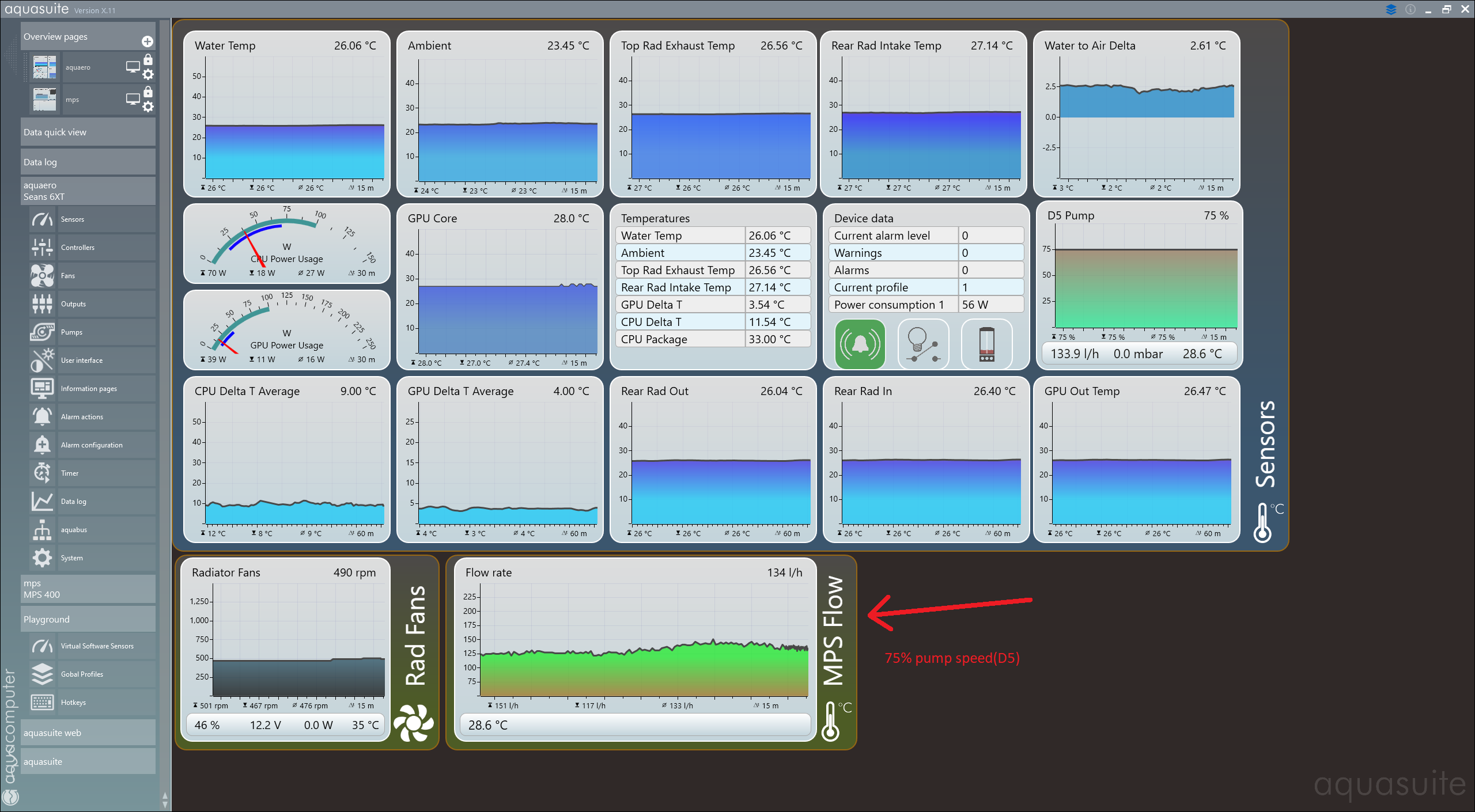
Task: Open the Sensors menu item
Action: pyautogui.click(x=73, y=219)
